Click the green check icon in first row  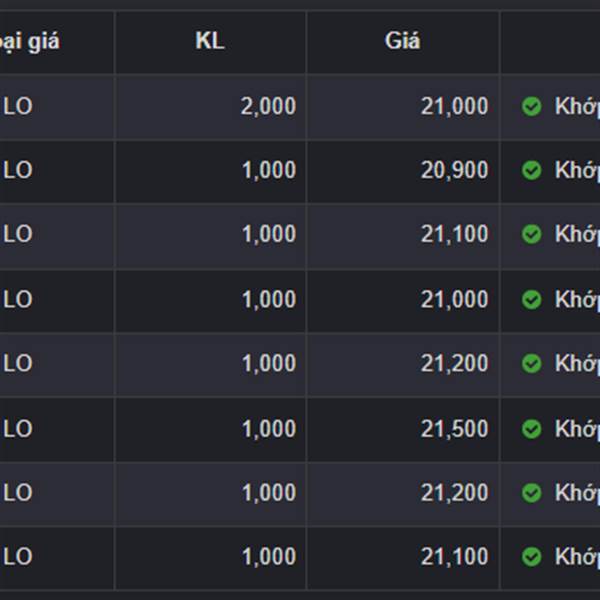pyautogui.click(x=532, y=106)
